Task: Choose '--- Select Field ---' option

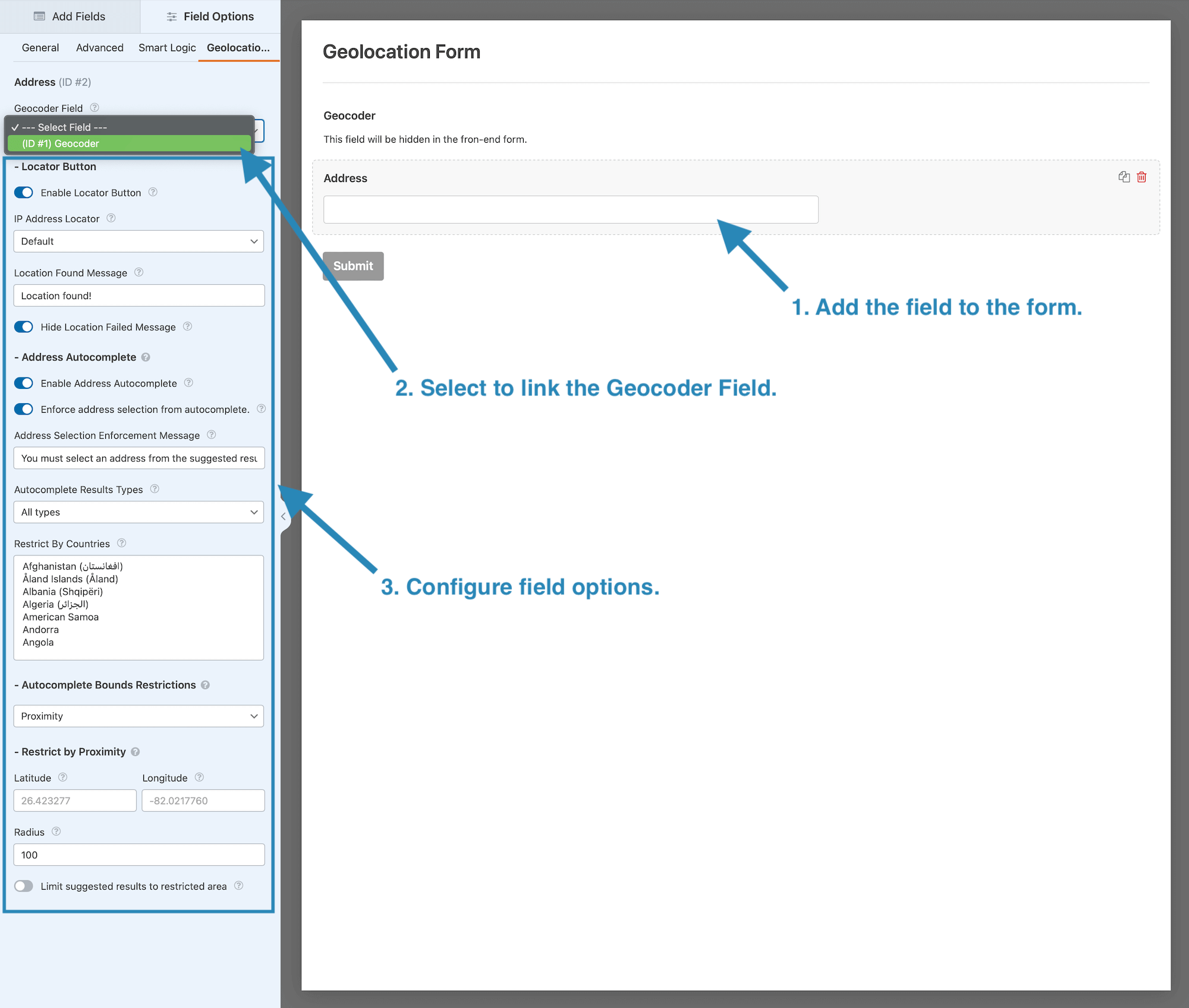Action: tap(130, 127)
